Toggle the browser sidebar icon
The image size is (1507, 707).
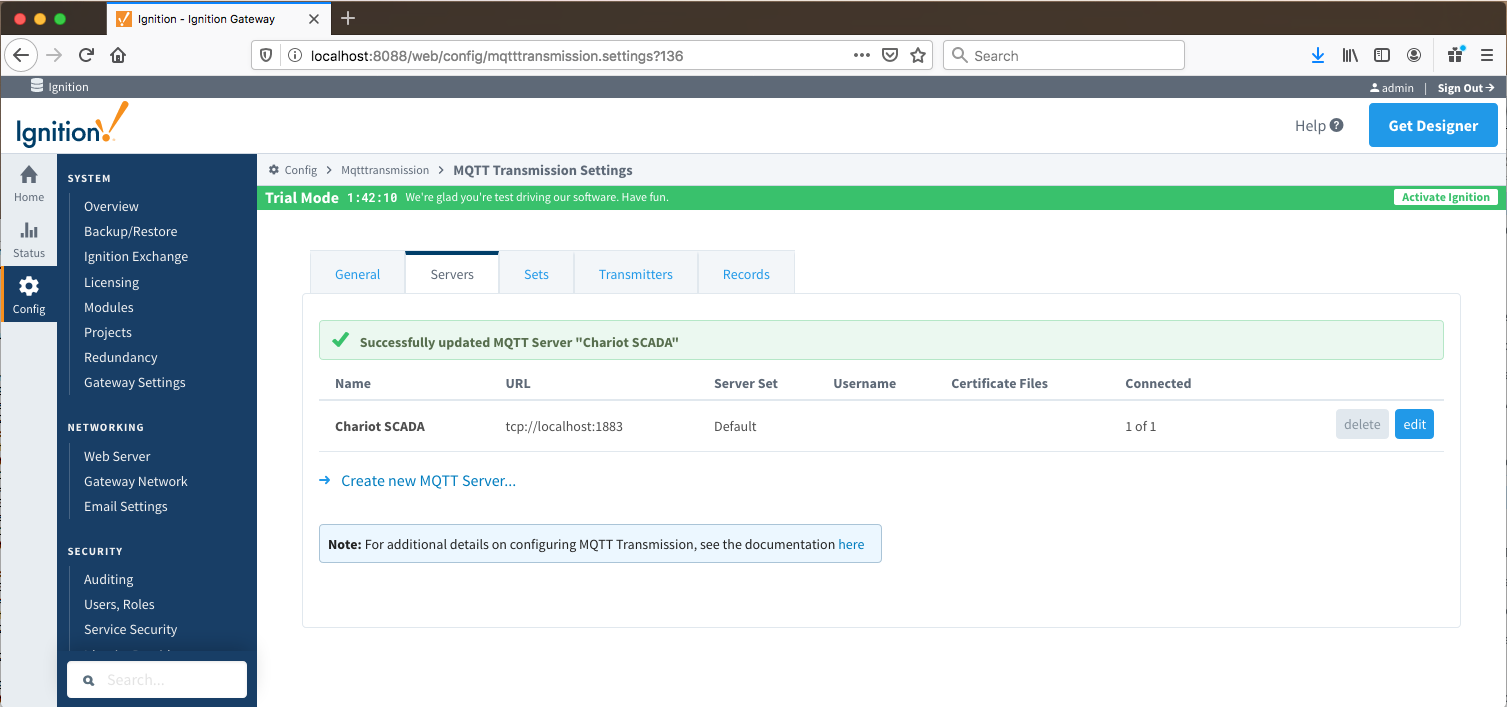click(1382, 56)
